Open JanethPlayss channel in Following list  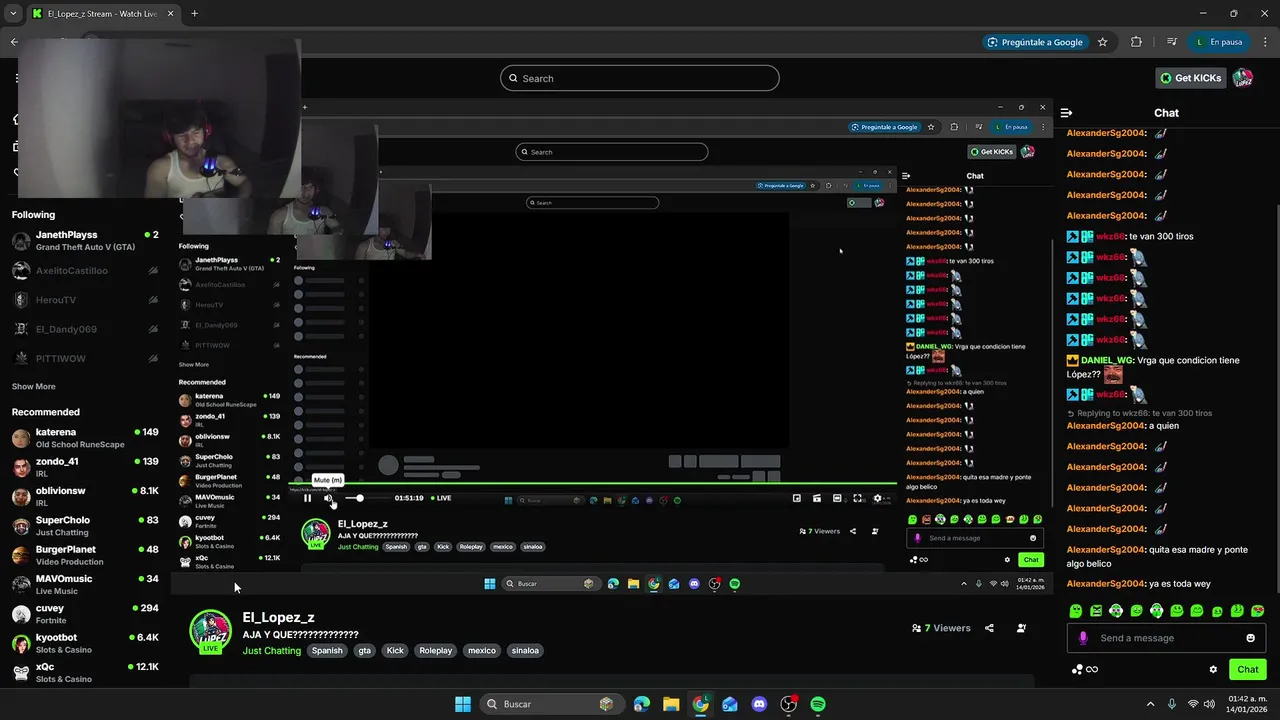point(85,240)
